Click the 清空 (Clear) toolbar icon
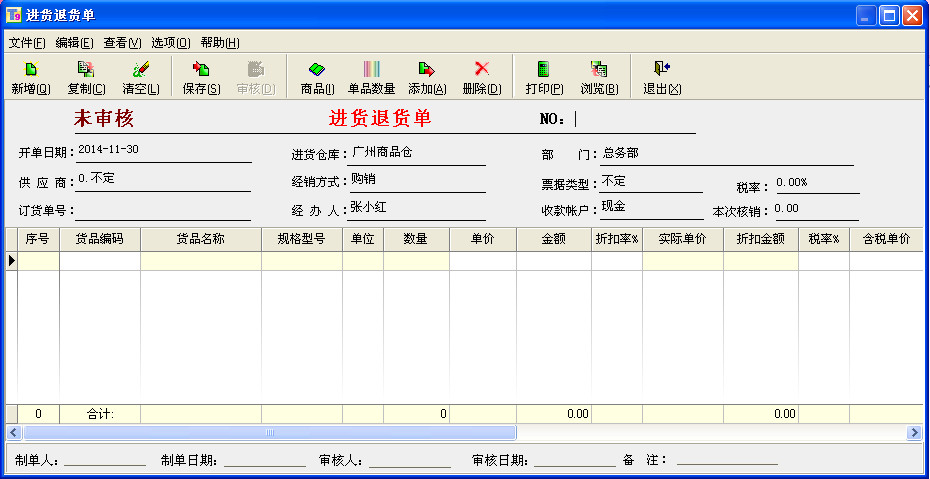The image size is (930, 479). pos(141,69)
